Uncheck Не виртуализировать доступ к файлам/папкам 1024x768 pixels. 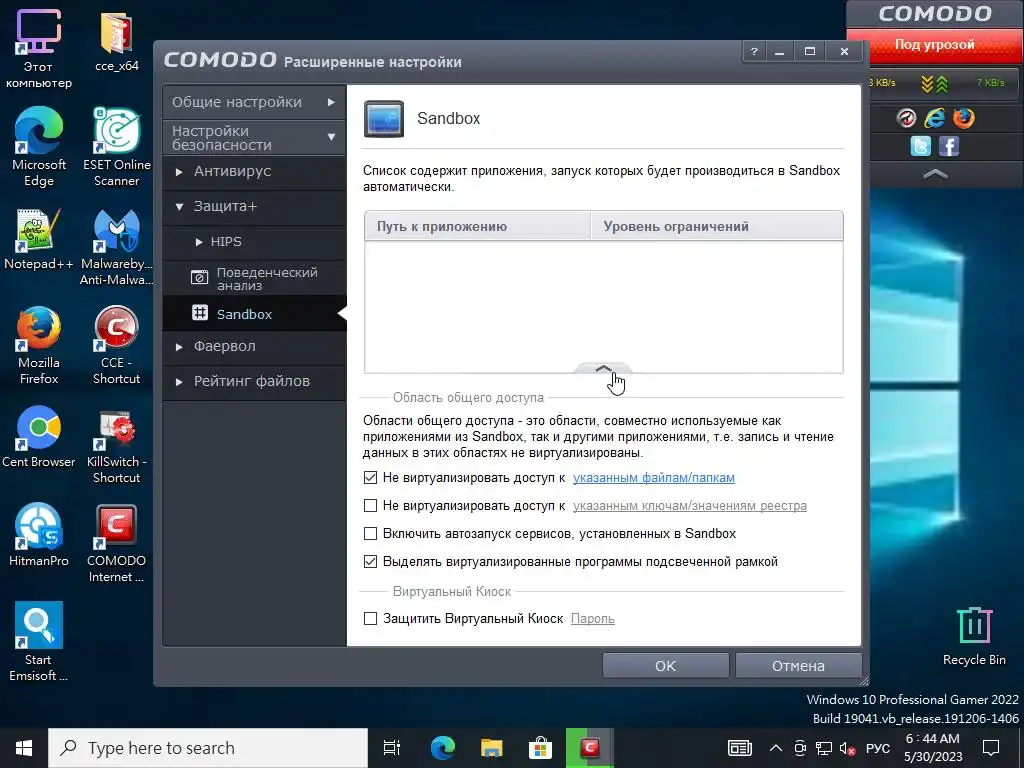(x=370, y=477)
